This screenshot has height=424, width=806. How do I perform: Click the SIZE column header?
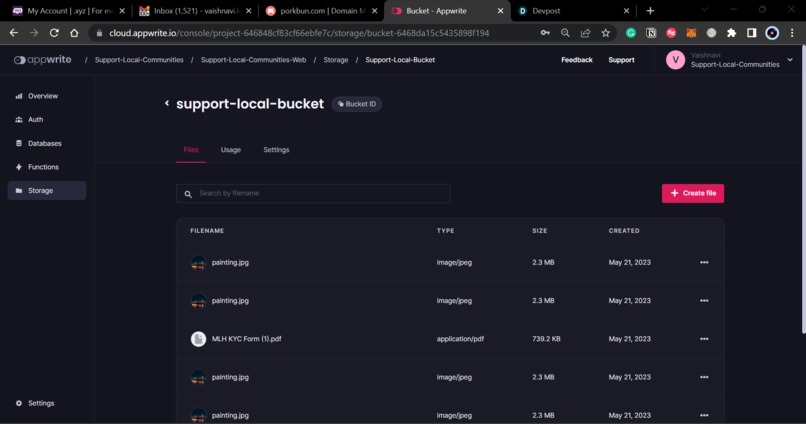coord(540,231)
